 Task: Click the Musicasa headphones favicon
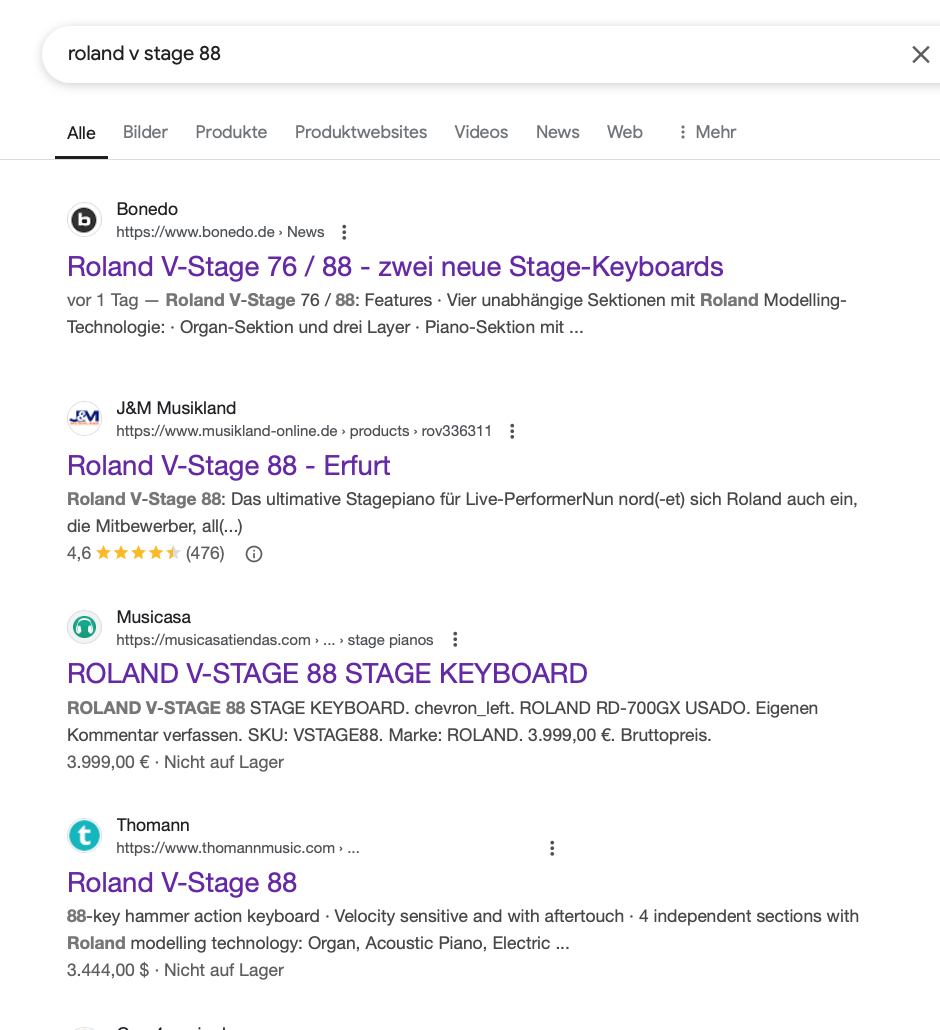point(84,627)
